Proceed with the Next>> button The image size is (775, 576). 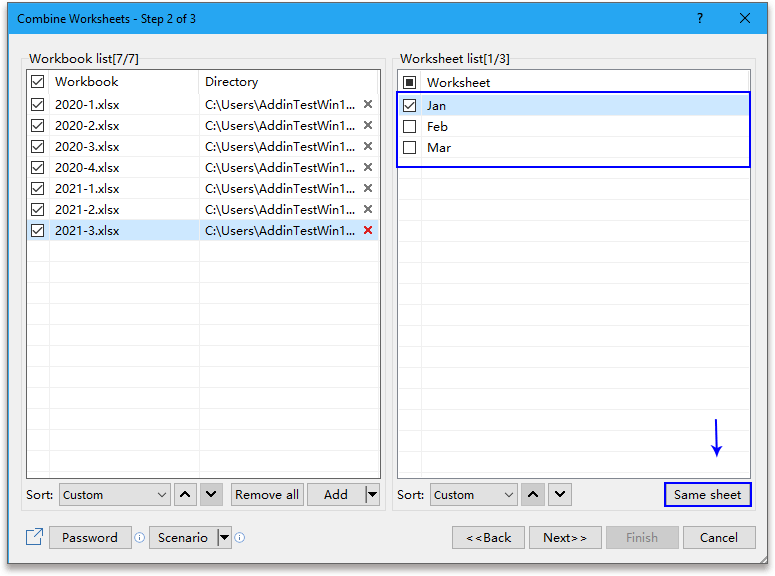click(565, 537)
